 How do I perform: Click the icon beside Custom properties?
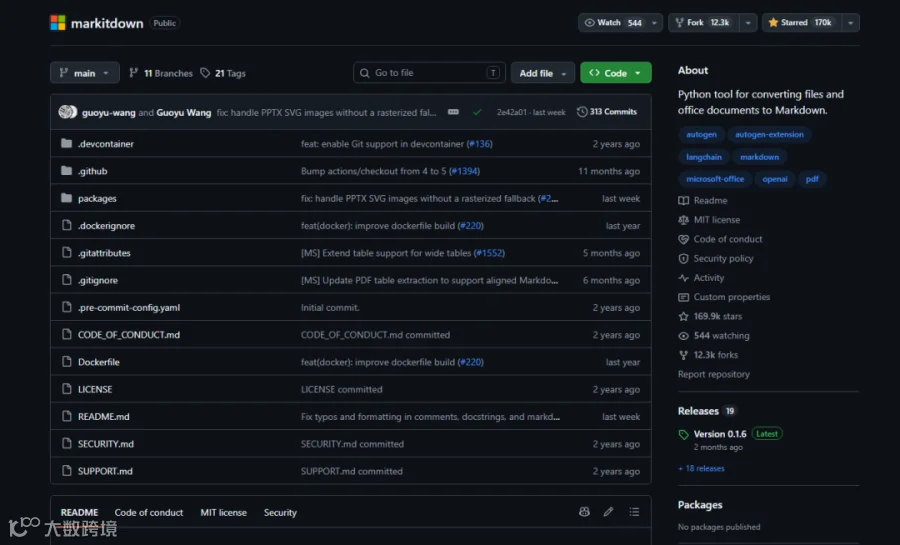click(x=684, y=297)
